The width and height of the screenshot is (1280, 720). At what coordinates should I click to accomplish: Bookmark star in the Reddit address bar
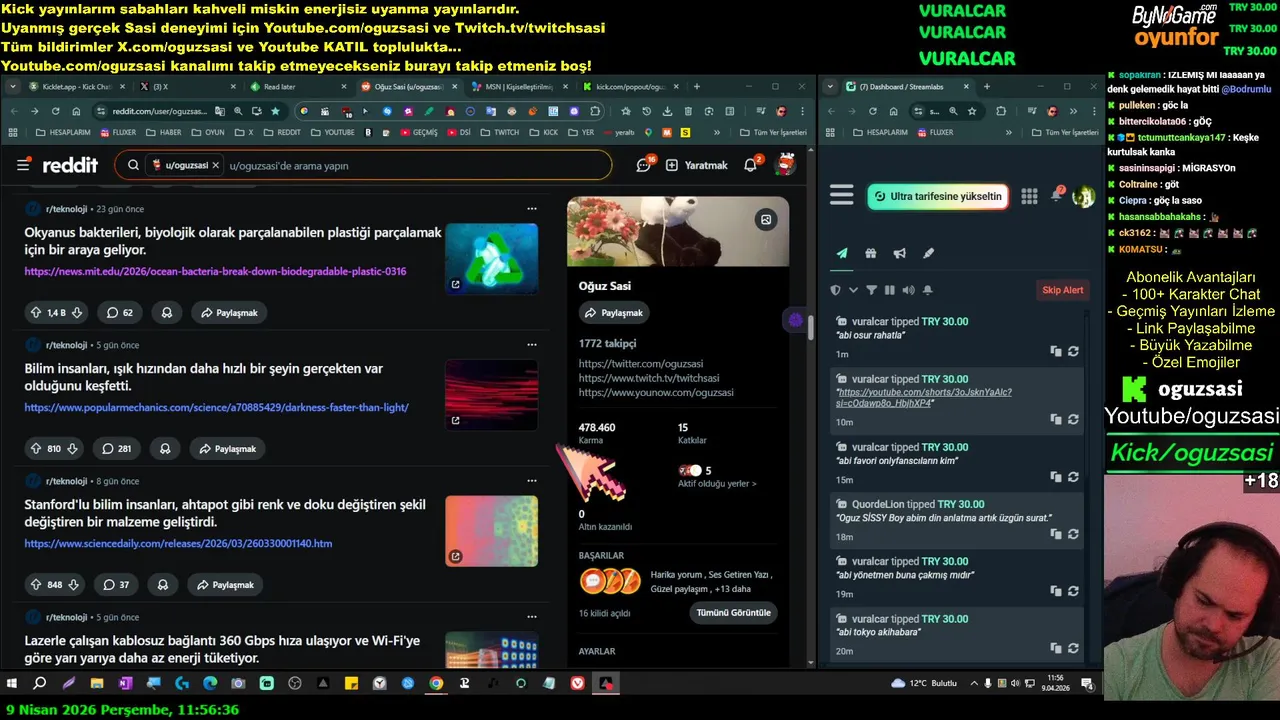pyautogui.click(x=275, y=111)
